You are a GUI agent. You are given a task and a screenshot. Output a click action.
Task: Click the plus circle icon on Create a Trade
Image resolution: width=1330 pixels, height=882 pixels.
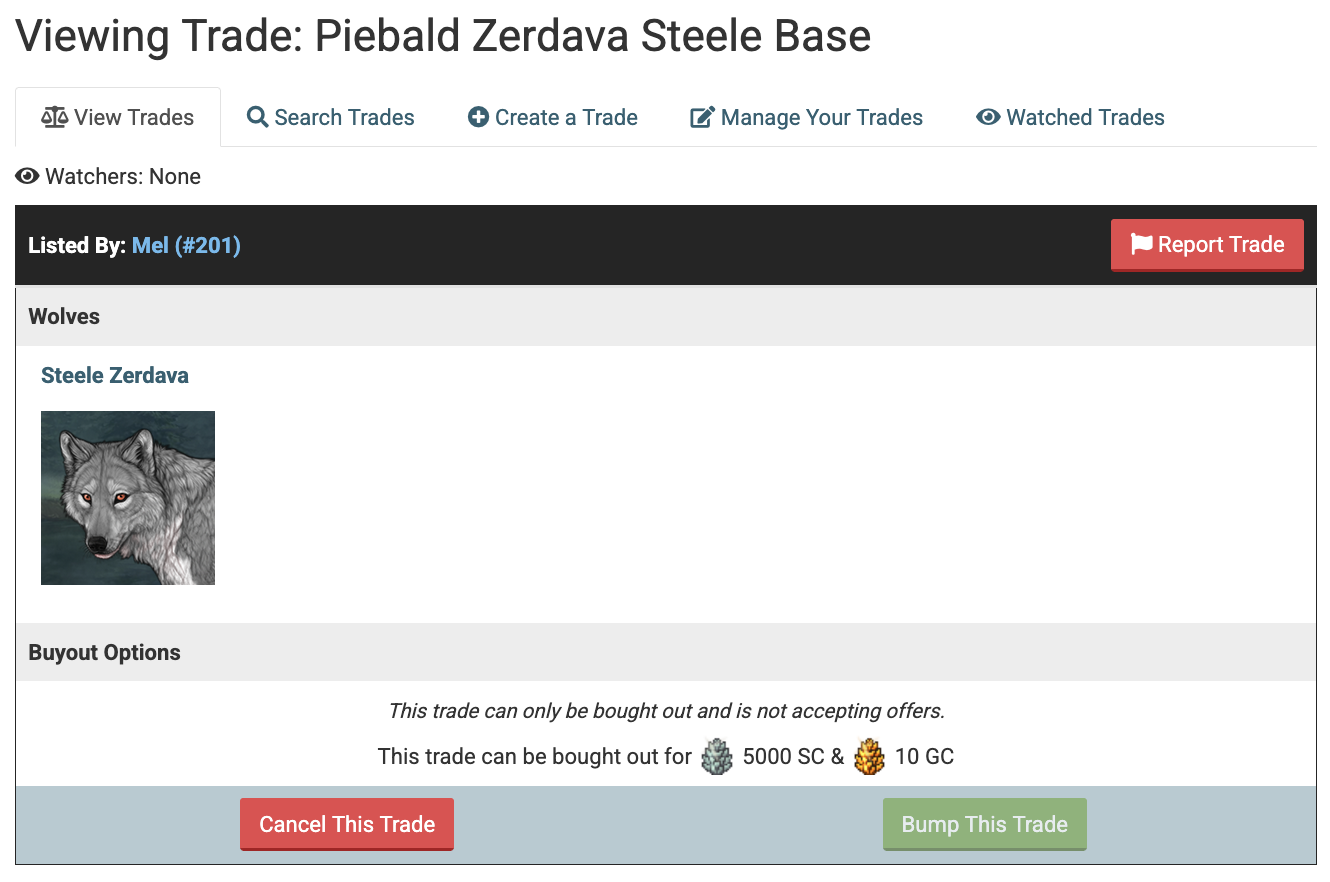click(x=478, y=117)
